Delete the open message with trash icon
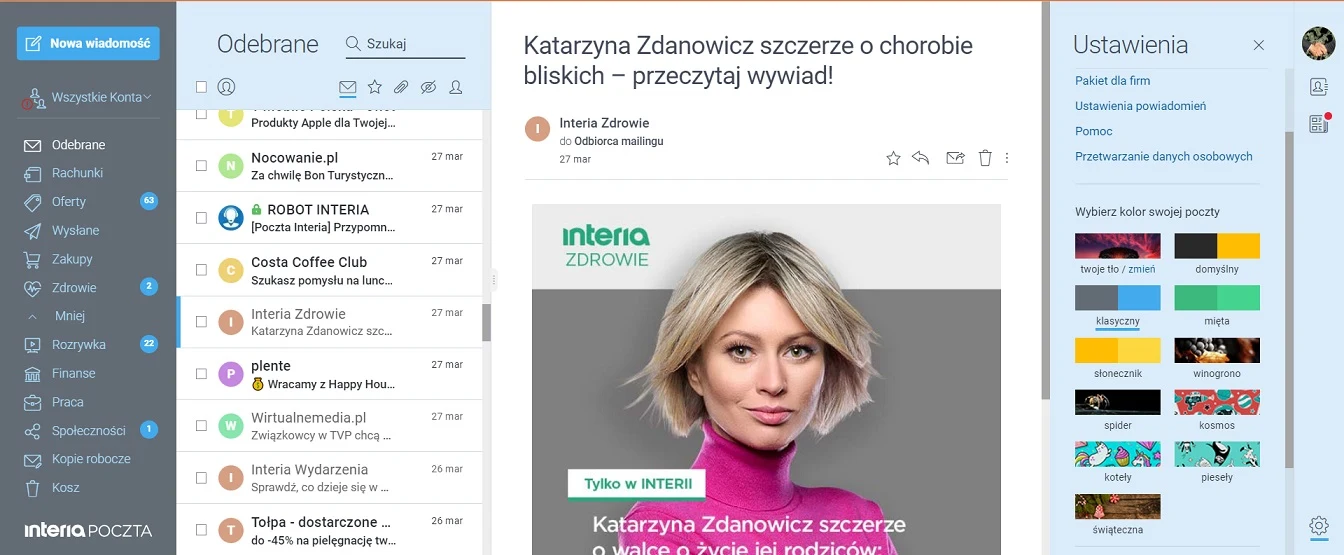Viewport: 1344px width, 555px height. click(x=985, y=158)
